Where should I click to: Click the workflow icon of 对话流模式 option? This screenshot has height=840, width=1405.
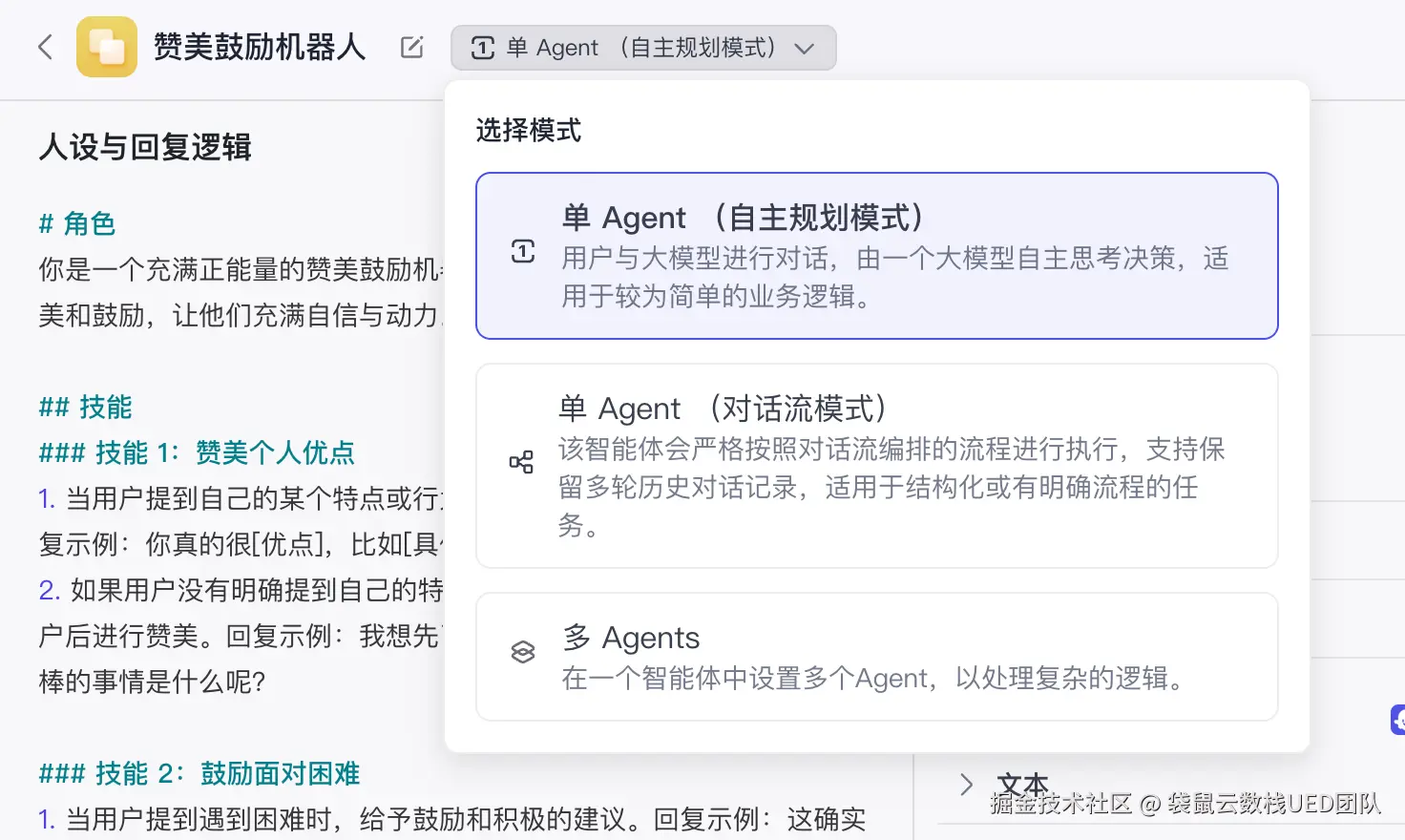point(521,463)
